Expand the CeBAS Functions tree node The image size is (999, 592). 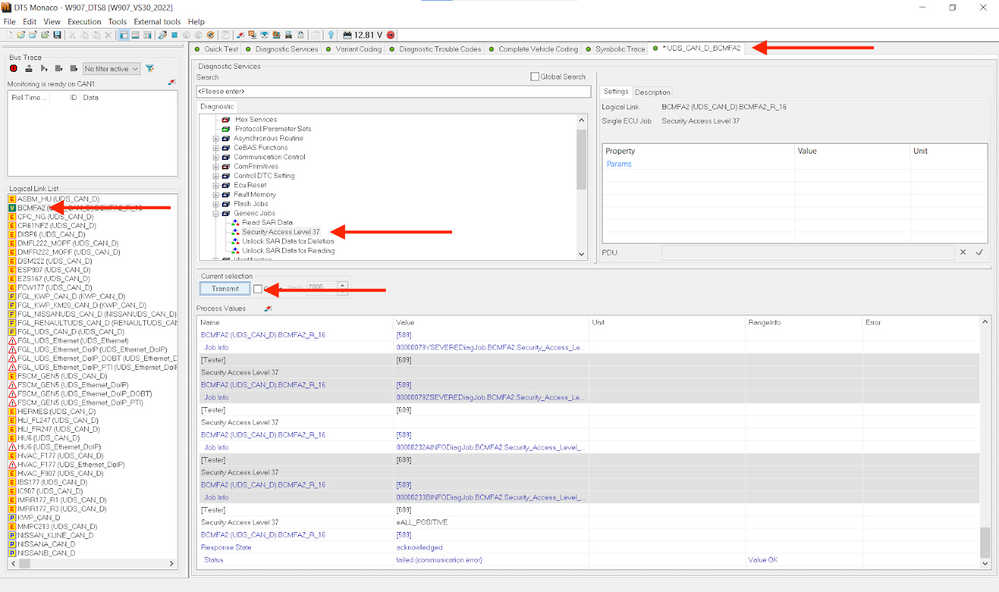[216, 148]
